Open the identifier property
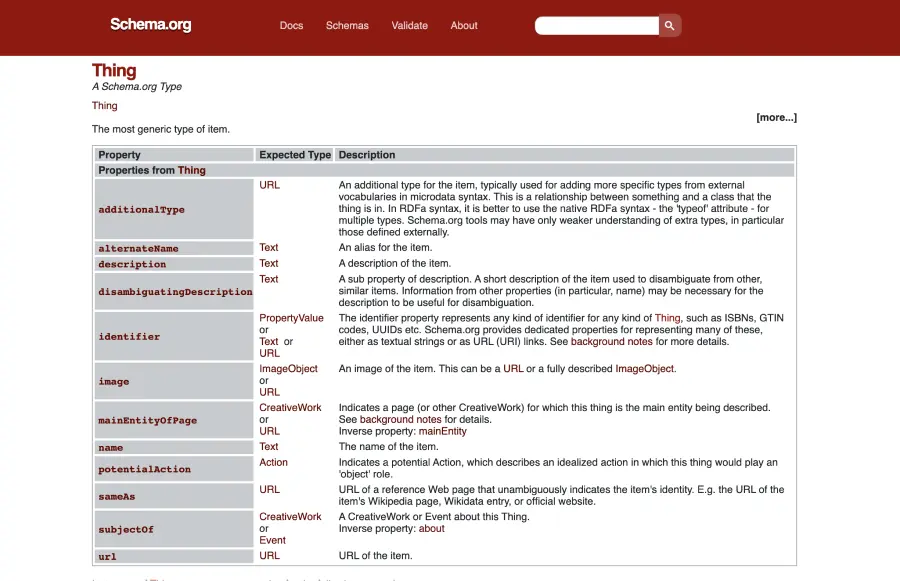900x581 pixels. pos(129,336)
